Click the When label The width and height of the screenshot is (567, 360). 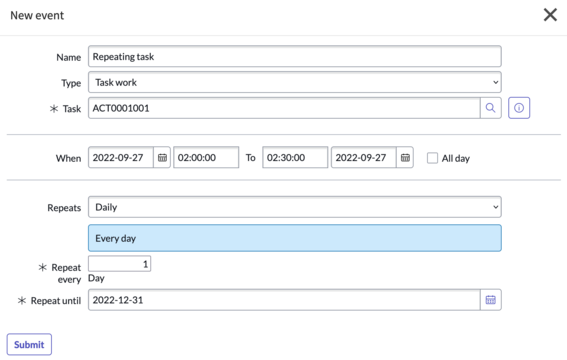(x=68, y=158)
